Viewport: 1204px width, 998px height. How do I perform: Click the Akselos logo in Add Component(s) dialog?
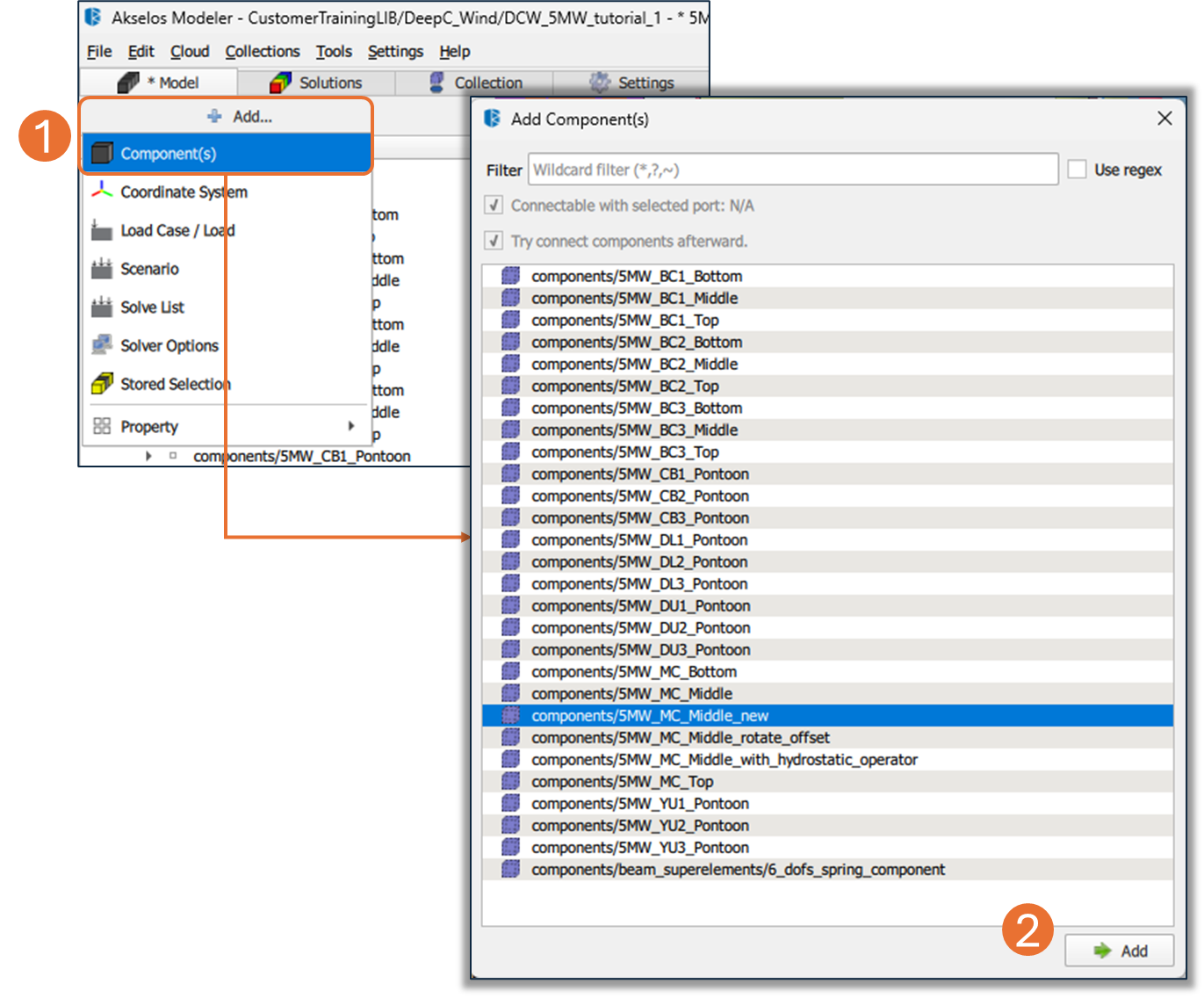pos(493,119)
